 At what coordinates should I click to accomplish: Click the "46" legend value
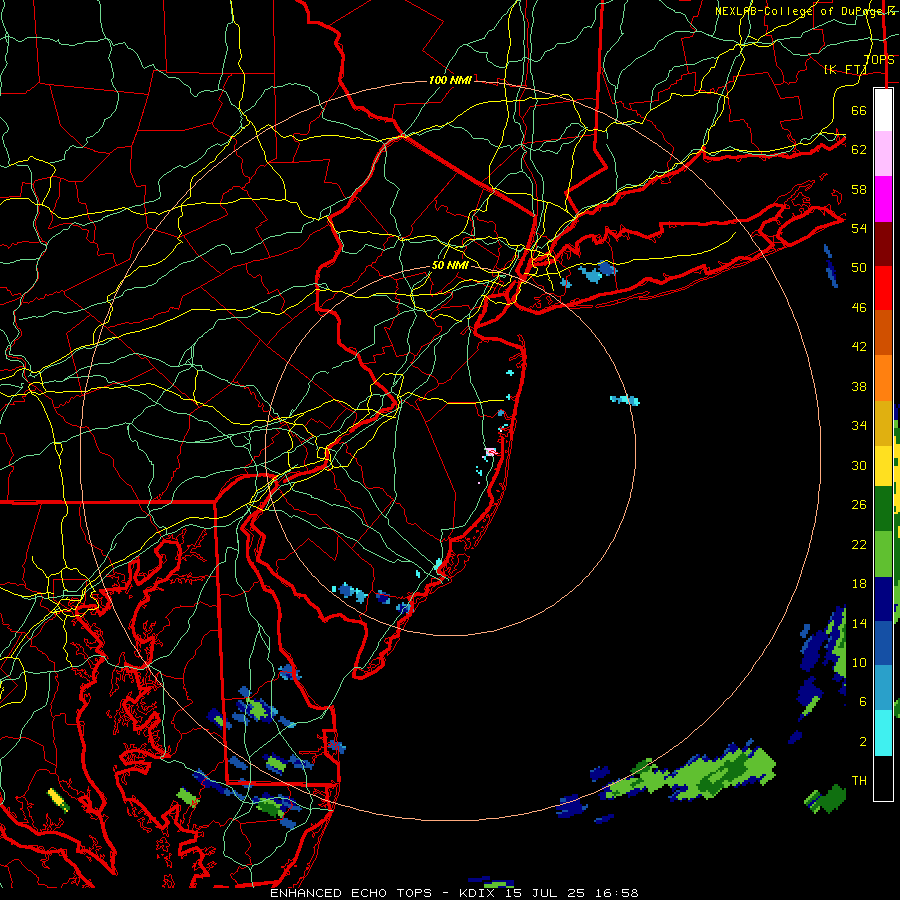(x=859, y=307)
